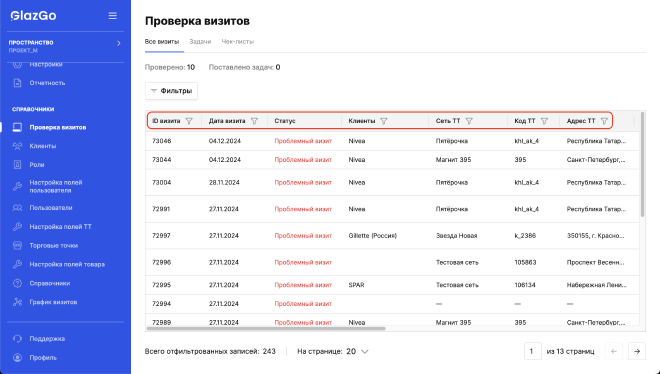Image resolution: width=660 pixels, height=374 pixels.
Task: Click the Статус column header
Action: tap(285, 121)
